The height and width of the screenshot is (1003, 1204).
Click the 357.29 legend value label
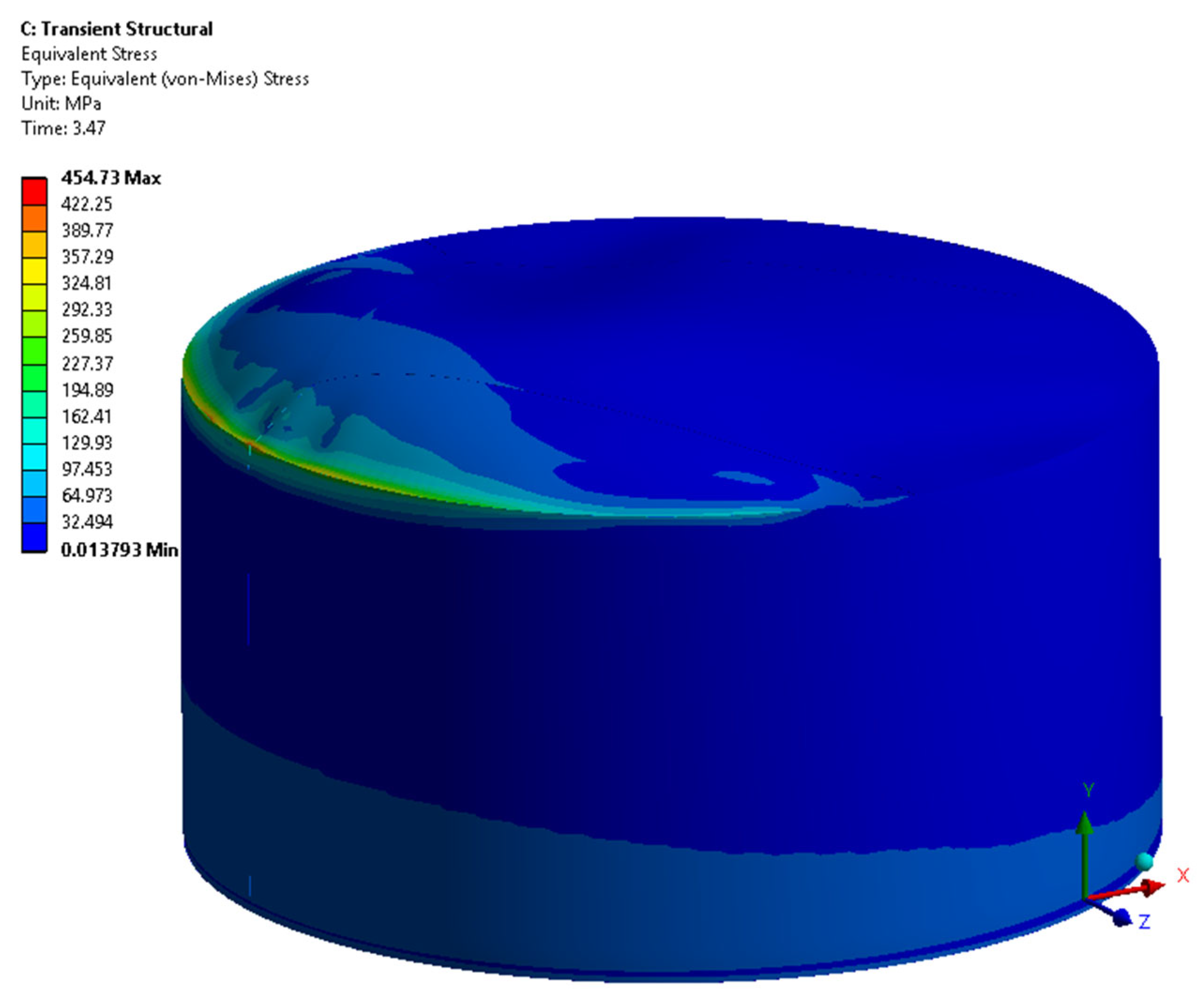(87, 256)
